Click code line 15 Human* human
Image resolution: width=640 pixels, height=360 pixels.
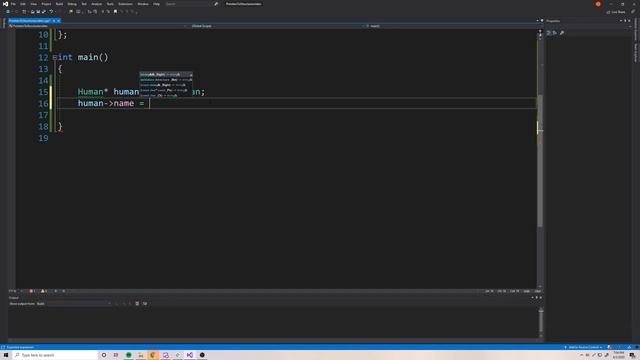click(x=141, y=92)
